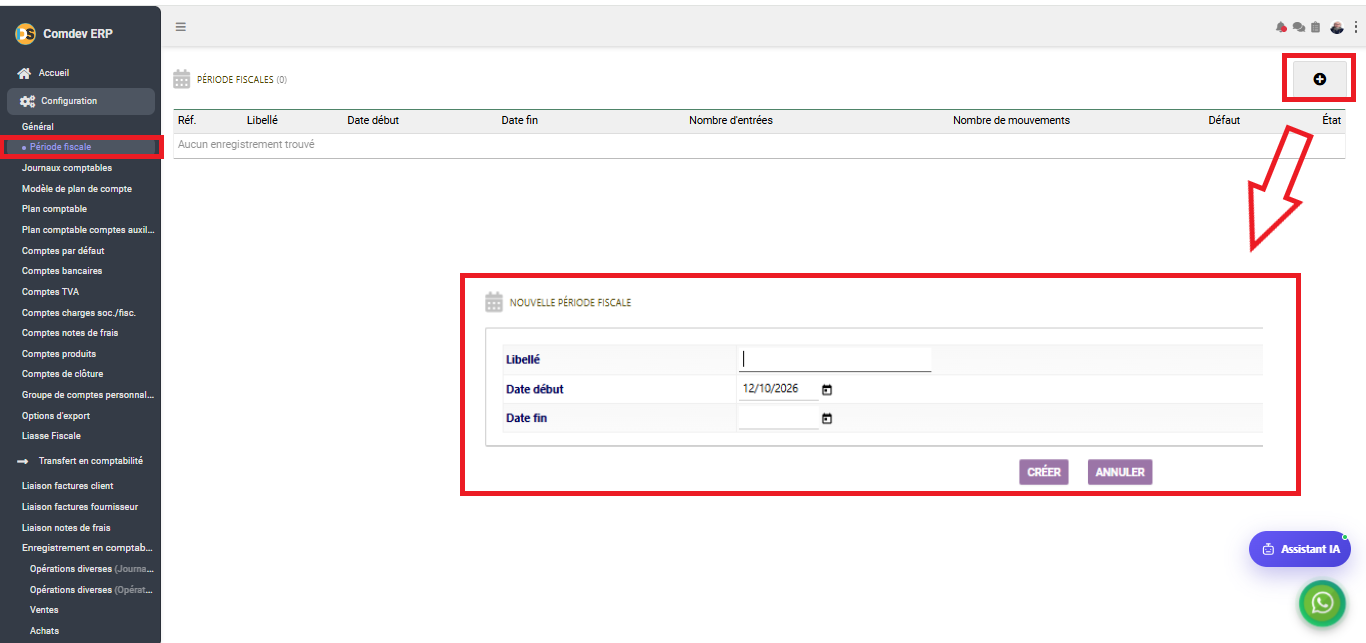Click the Accueil home icon
The height and width of the screenshot is (643, 1366).
pos(25,73)
